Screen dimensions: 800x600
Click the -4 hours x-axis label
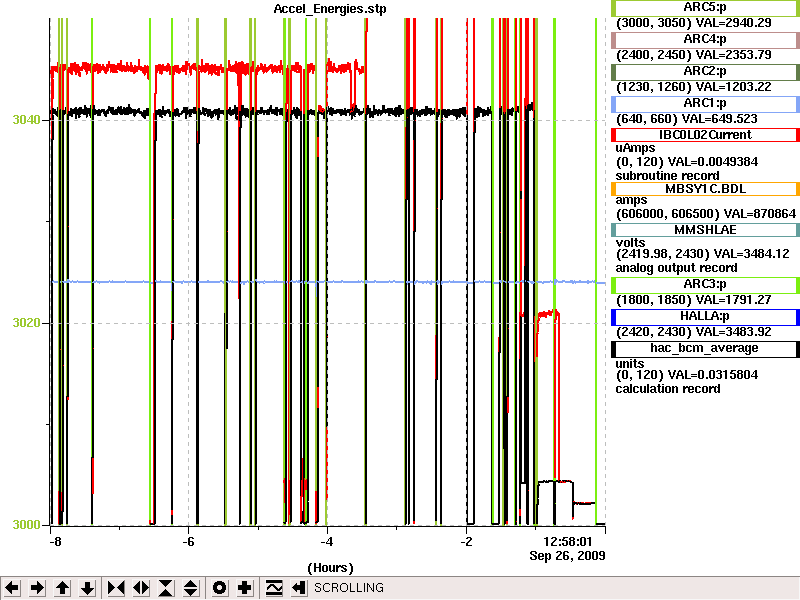(327, 541)
